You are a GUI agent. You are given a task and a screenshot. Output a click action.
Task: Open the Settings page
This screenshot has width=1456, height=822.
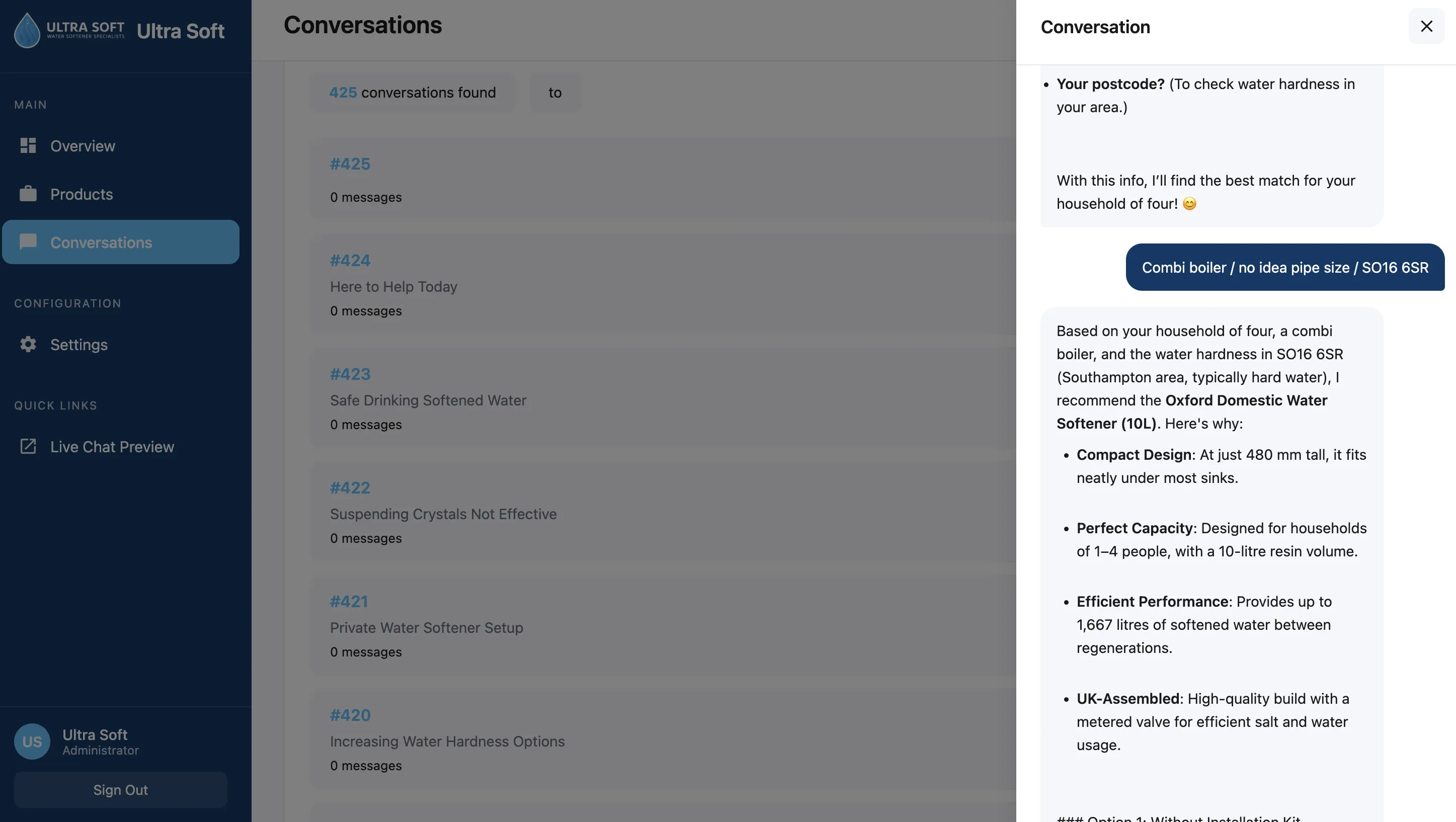(121, 344)
